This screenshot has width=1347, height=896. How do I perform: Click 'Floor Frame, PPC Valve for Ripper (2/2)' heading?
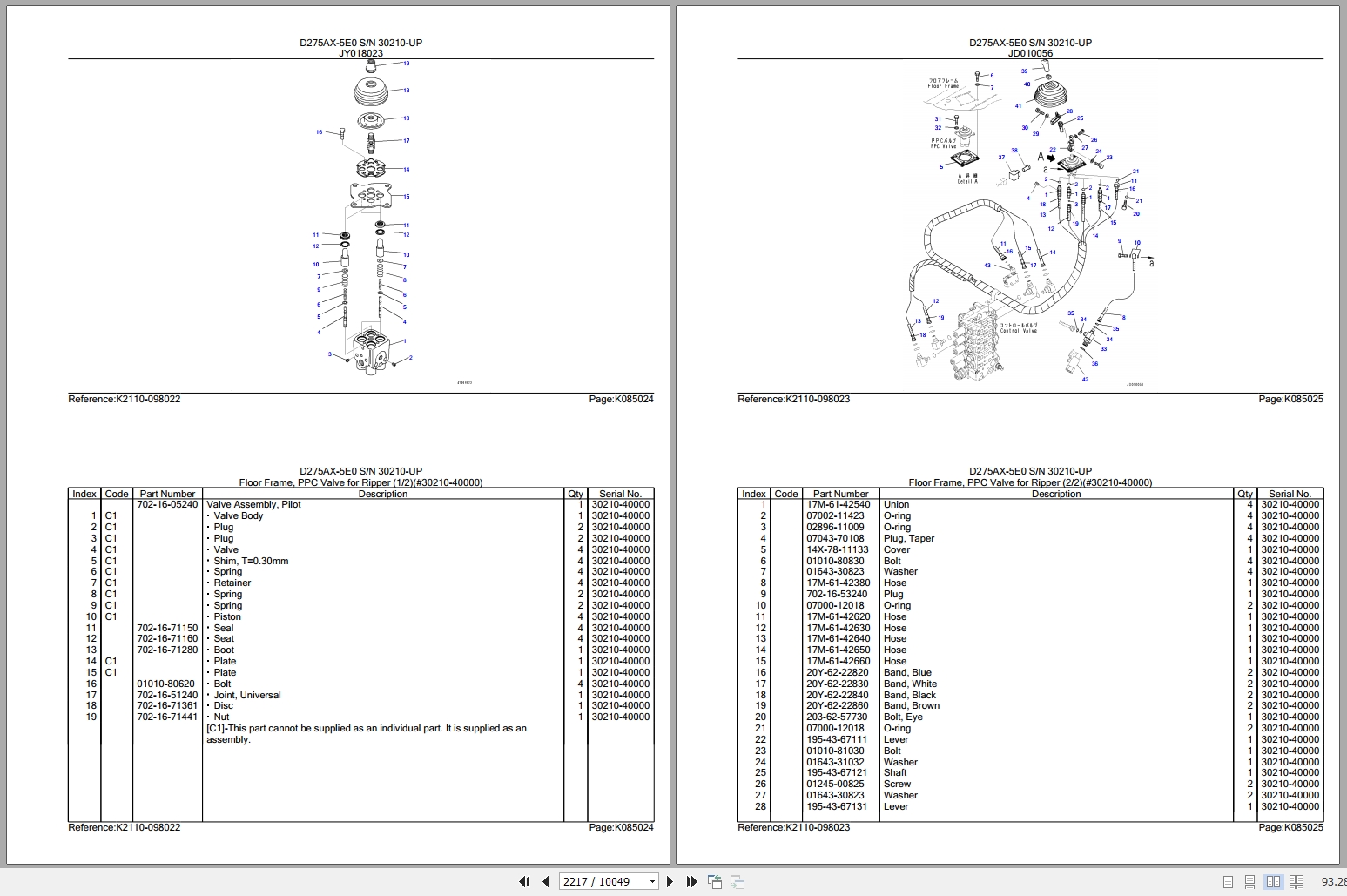(x=1030, y=482)
